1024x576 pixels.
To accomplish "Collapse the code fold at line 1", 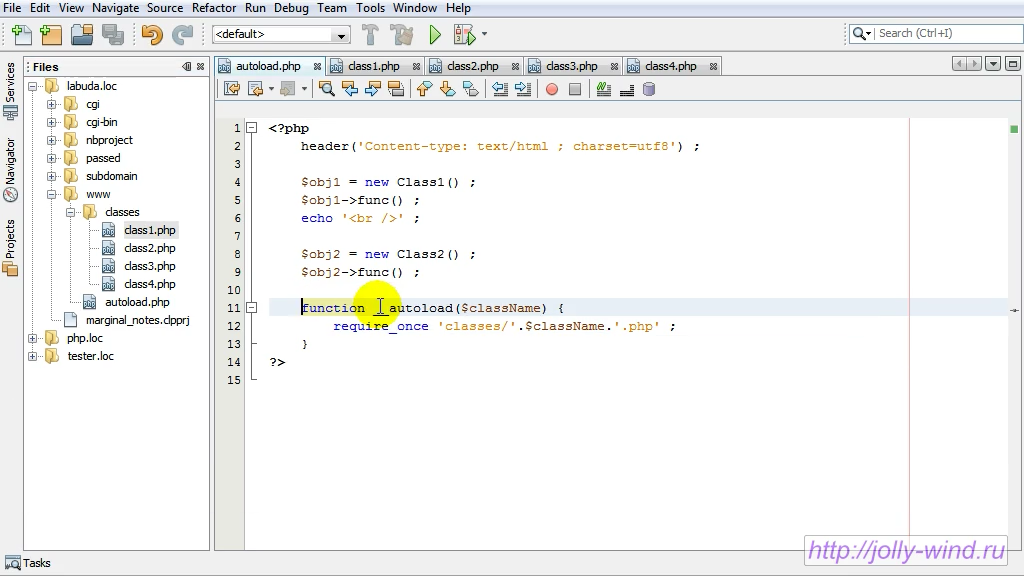I will [251, 128].
